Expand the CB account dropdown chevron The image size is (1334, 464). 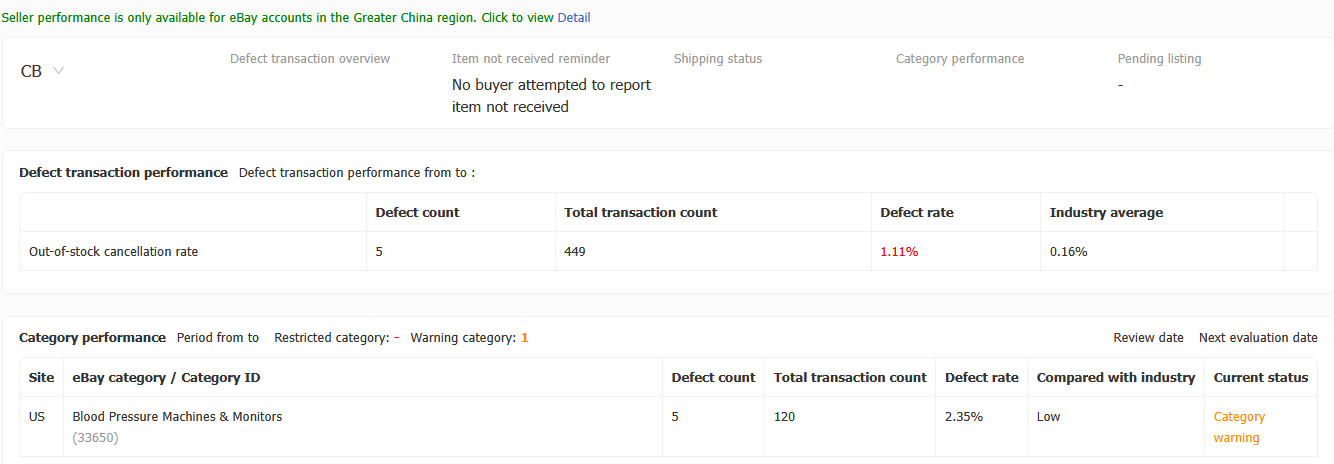[58, 71]
